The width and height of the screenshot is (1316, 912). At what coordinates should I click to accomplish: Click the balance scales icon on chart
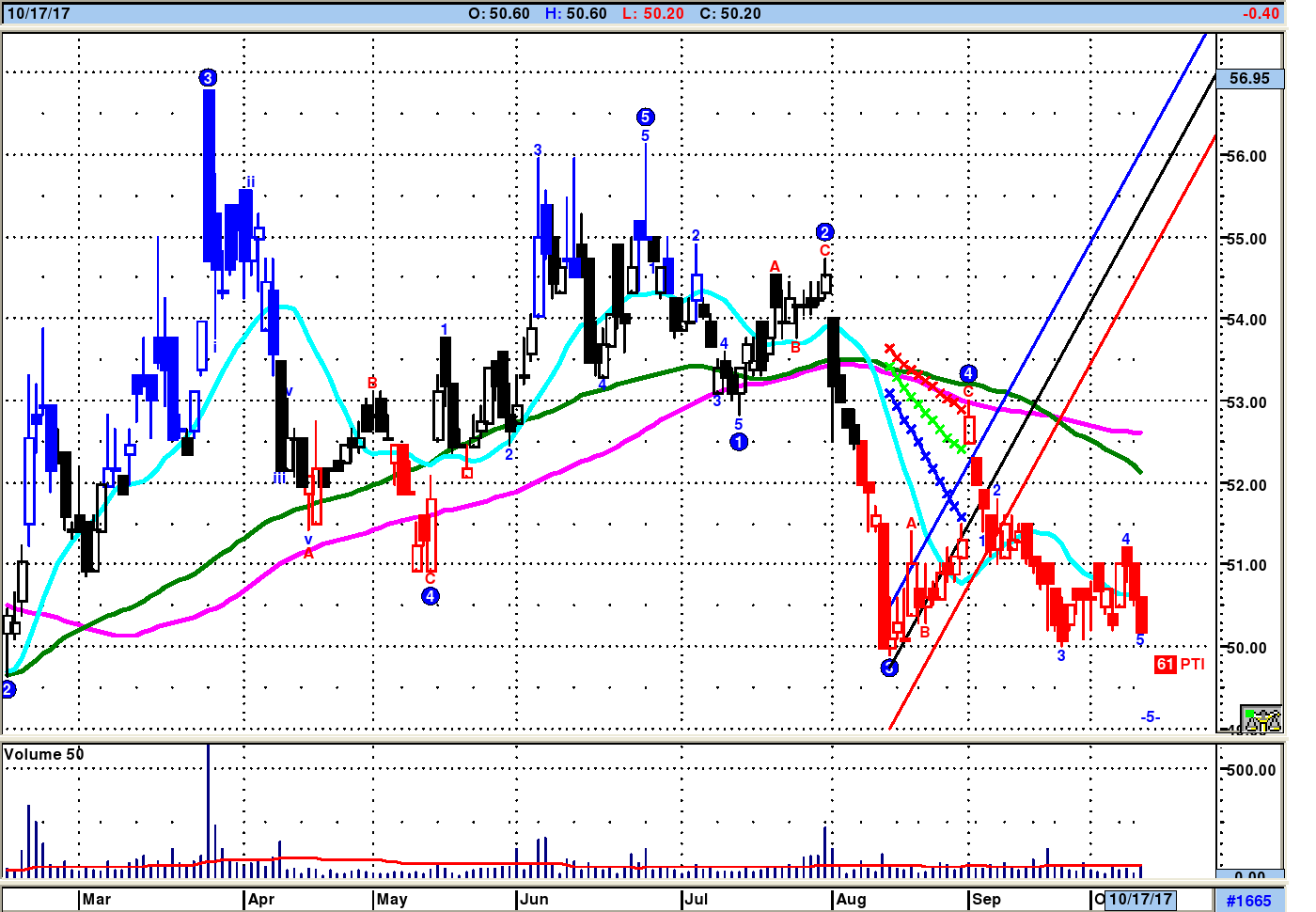[x=1261, y=719]
